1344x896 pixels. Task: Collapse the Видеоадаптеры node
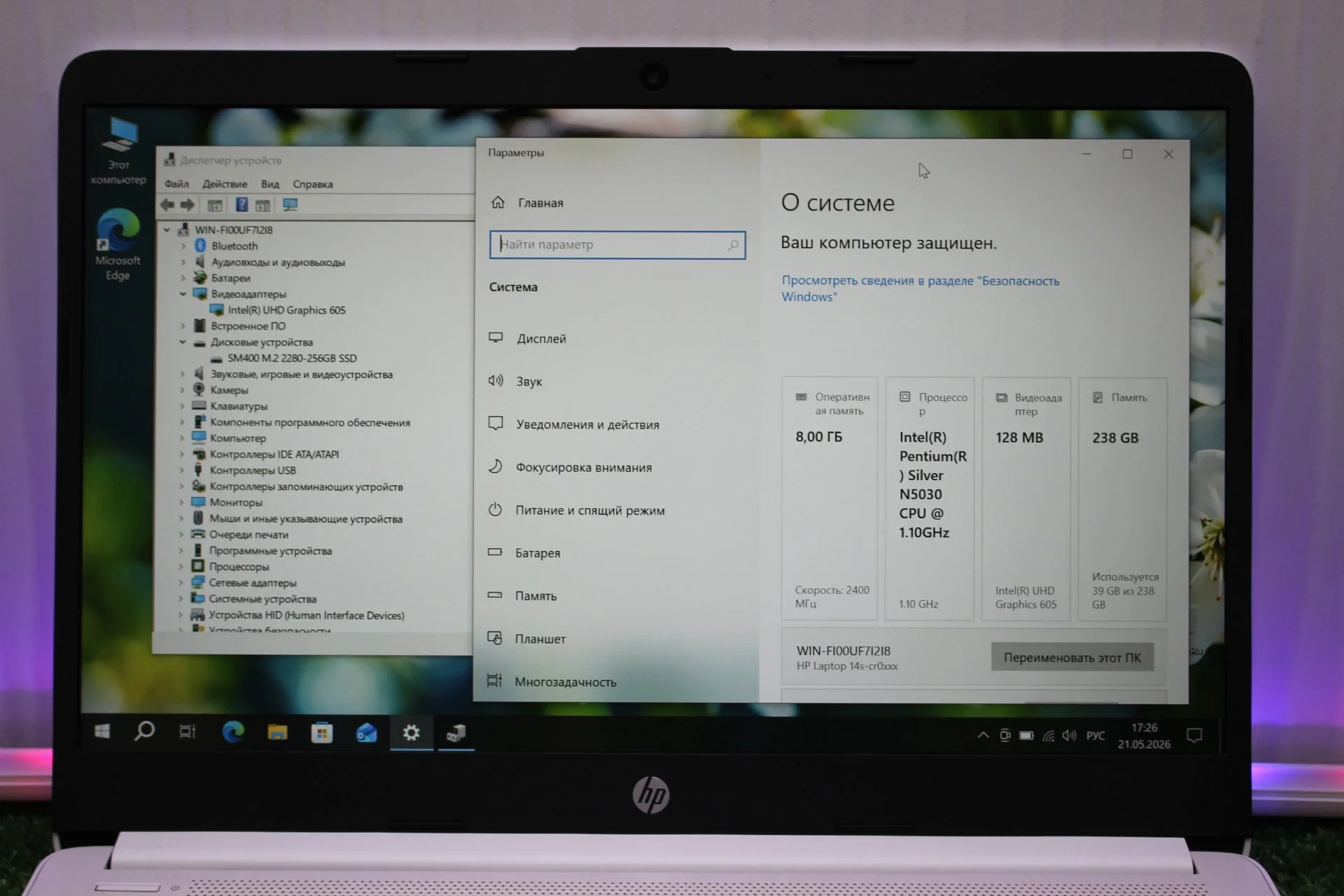click(x=183, y=294)
